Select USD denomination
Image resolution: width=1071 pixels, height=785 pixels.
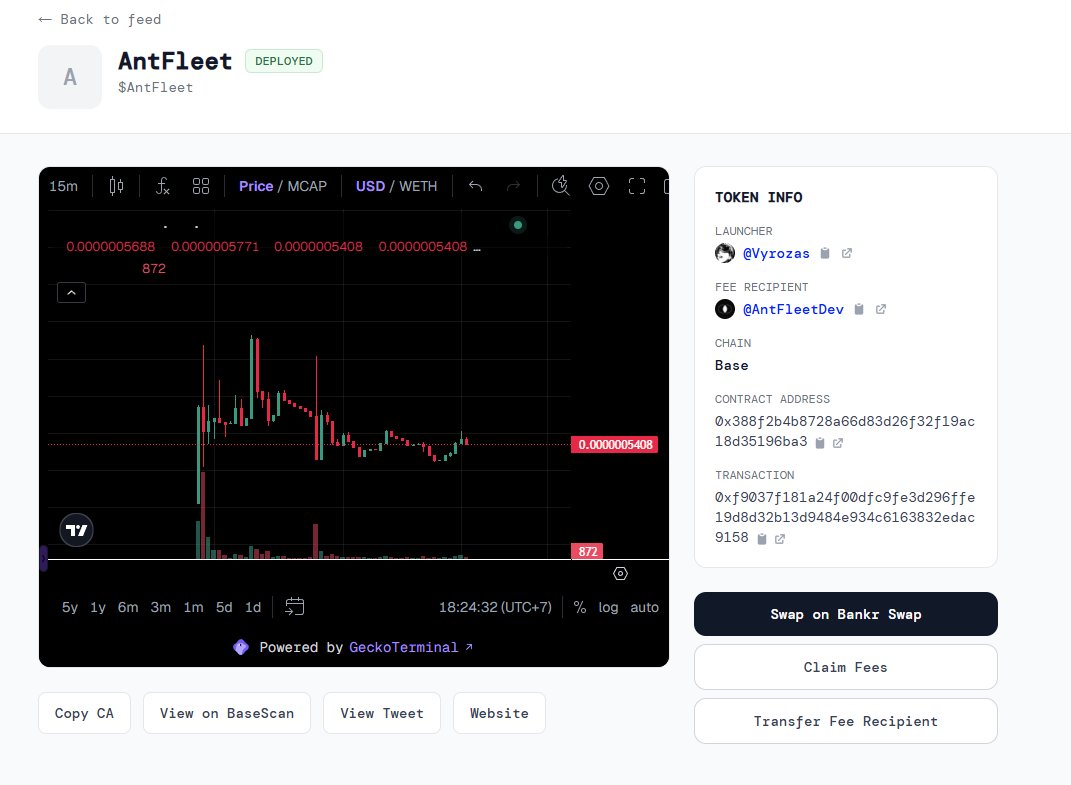click(x=370, y=186)
